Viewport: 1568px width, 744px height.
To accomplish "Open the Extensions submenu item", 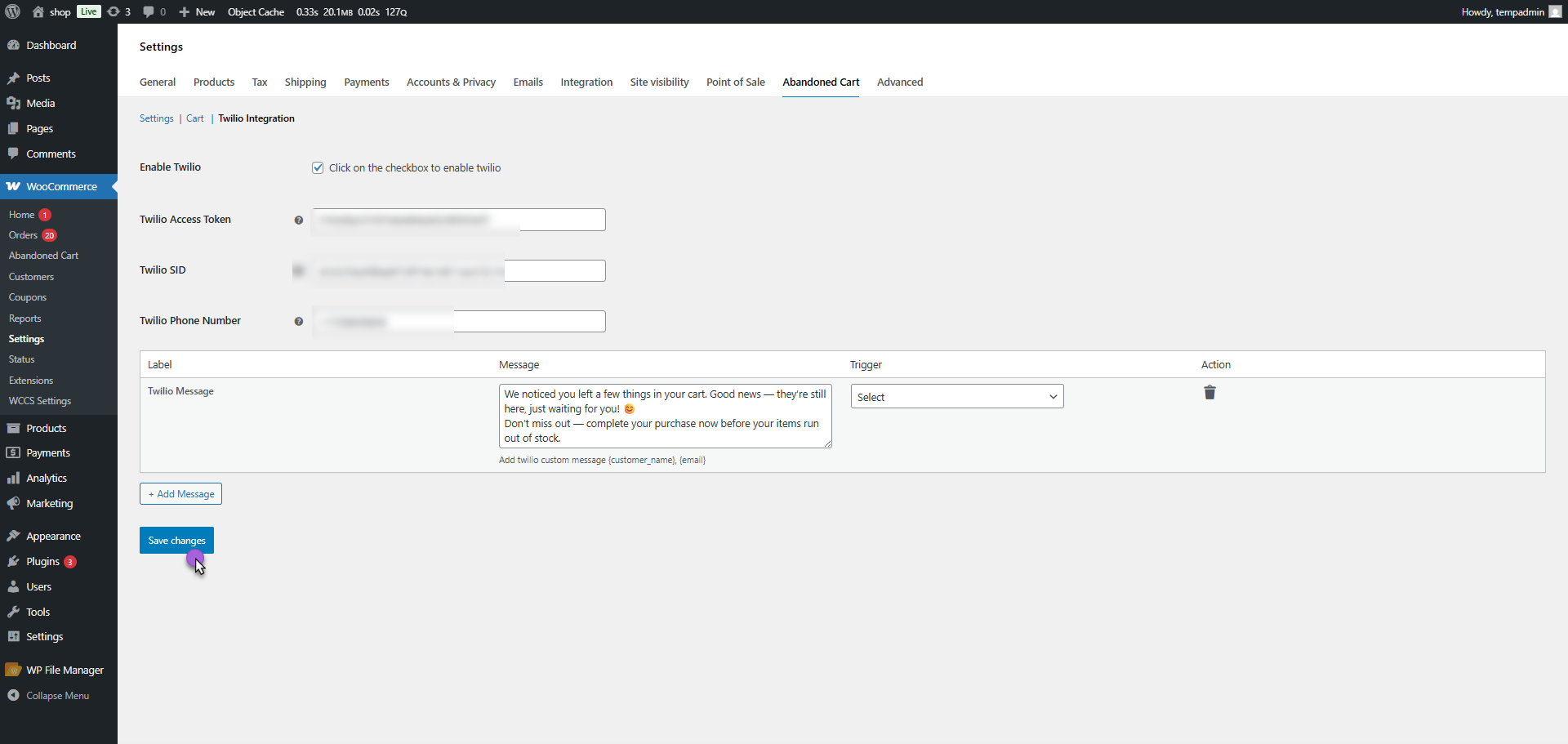I will click(31, 381).
